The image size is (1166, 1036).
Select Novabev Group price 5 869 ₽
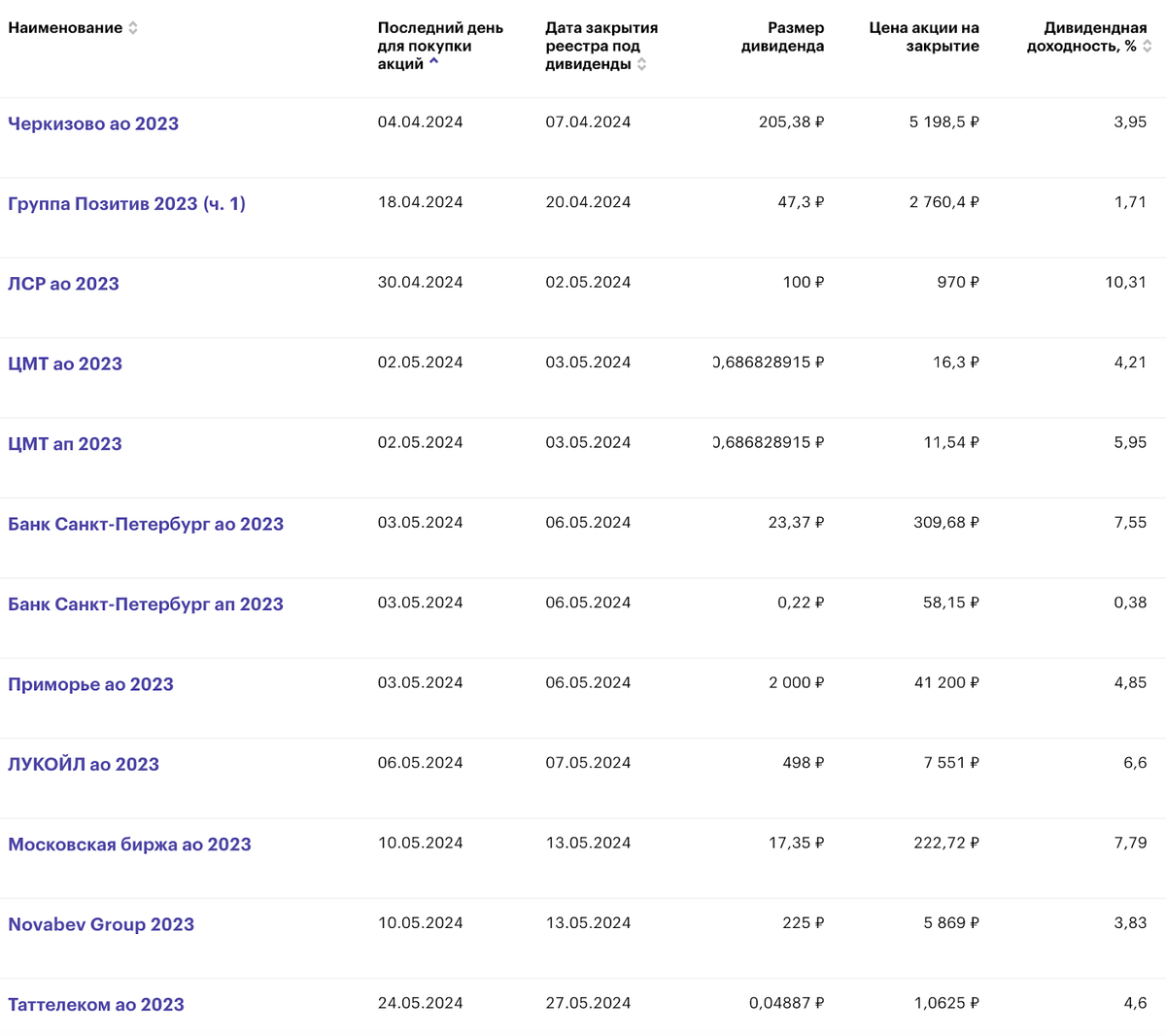(x=951, y=923)
